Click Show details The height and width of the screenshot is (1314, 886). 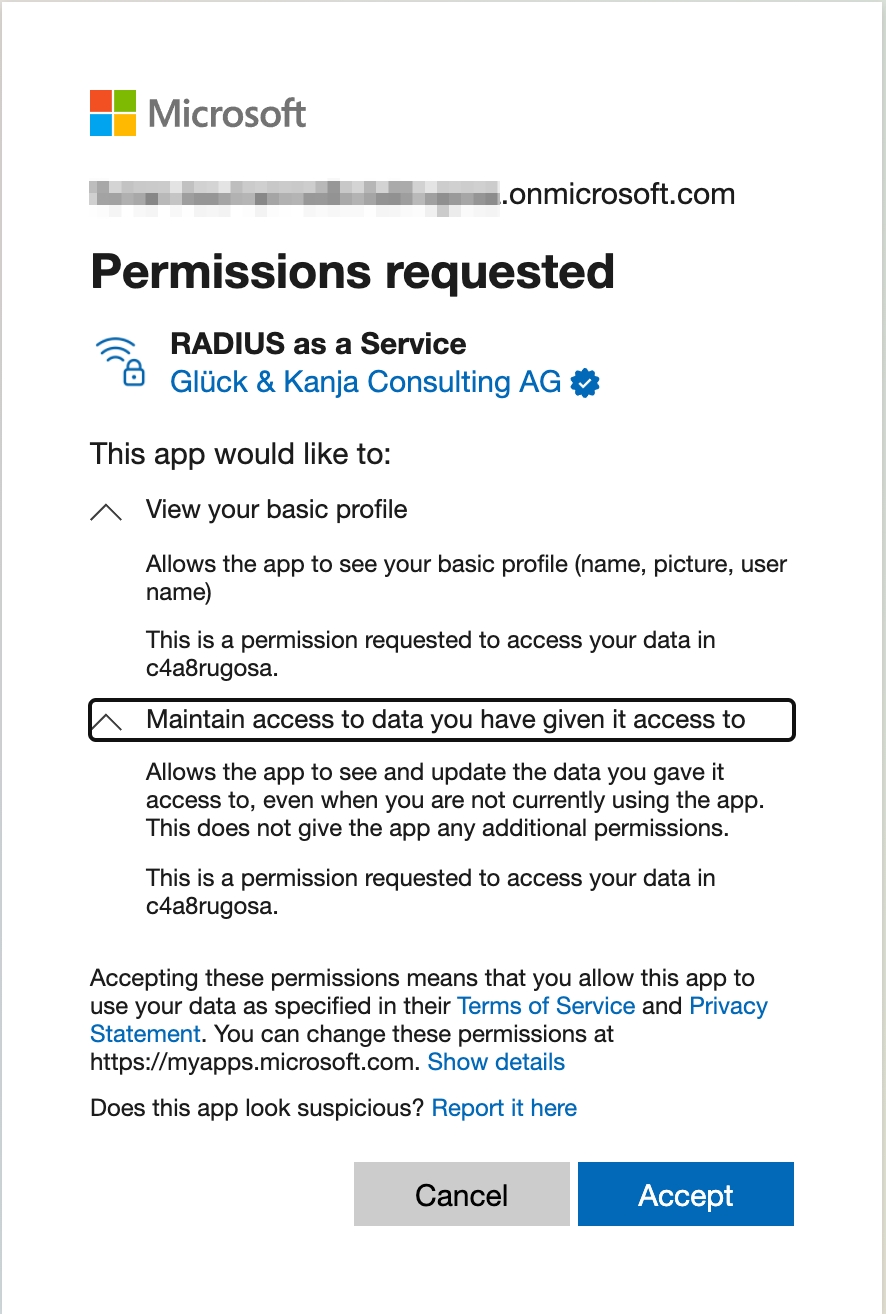[496, 1062]
